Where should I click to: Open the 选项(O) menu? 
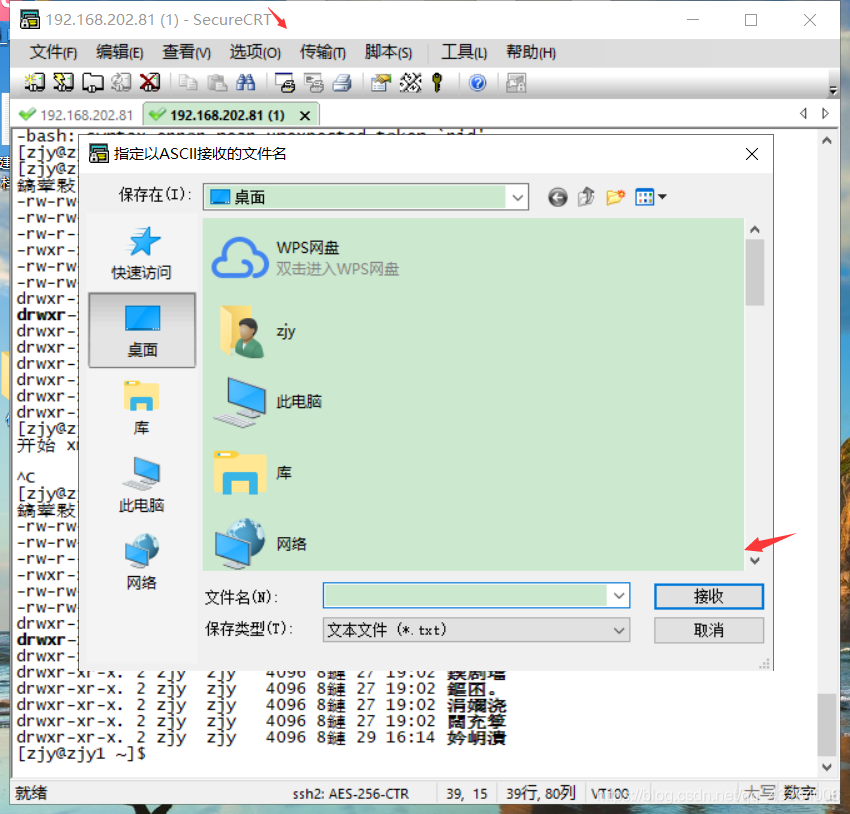pyautogui.click(x=255, y=53)
